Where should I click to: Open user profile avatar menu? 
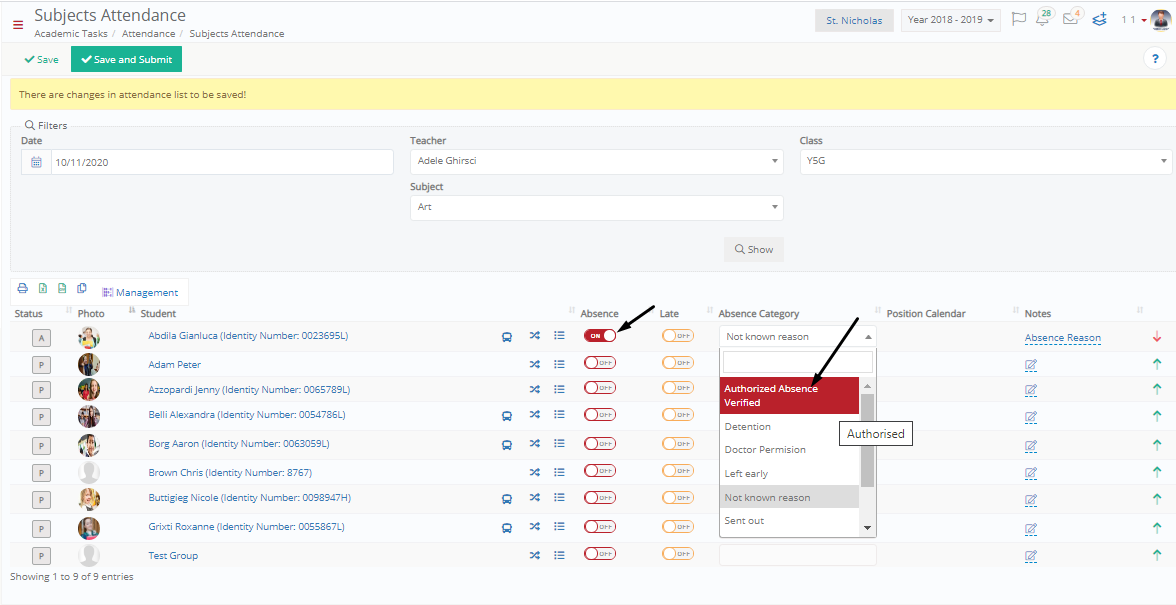[1160, 19]
